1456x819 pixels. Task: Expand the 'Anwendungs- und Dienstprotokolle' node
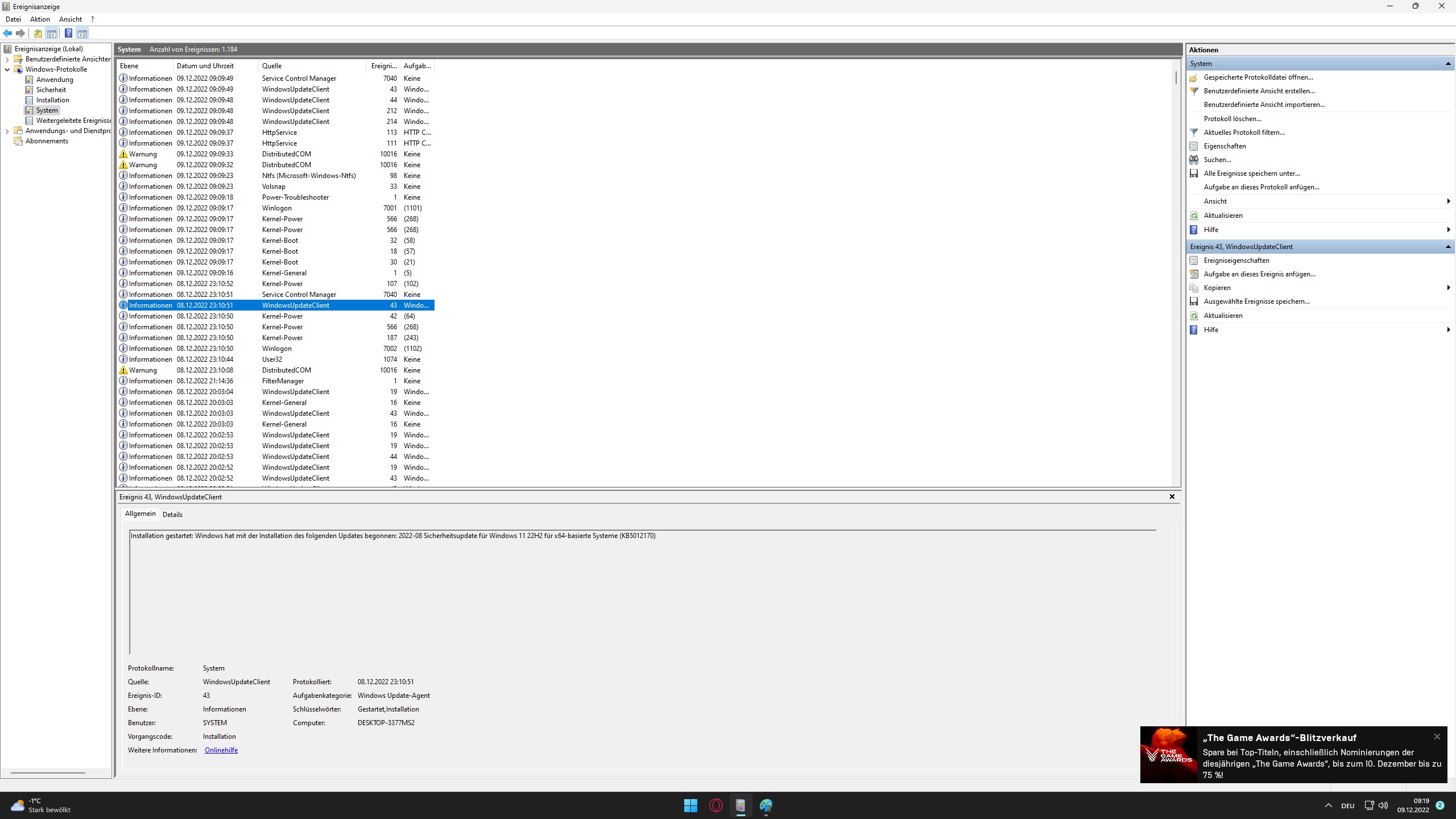(7, 131)
